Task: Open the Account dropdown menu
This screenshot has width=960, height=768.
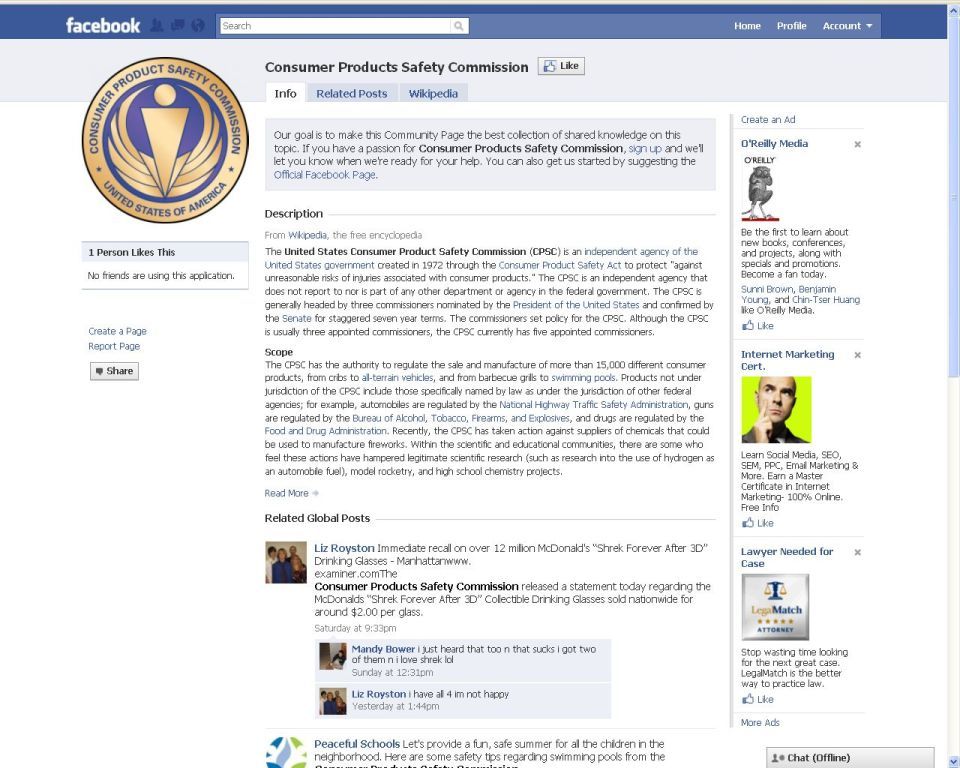Action: point(847,26)
